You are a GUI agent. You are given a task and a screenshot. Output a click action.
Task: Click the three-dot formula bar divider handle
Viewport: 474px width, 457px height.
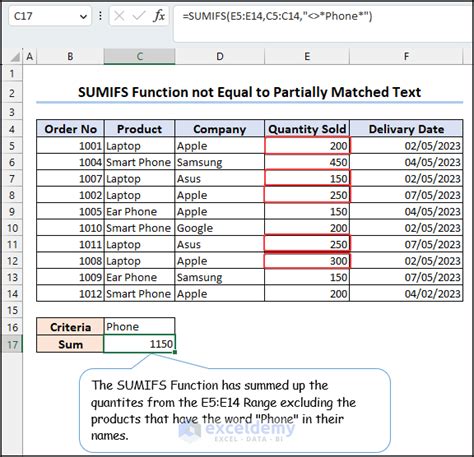click(100, 16)
